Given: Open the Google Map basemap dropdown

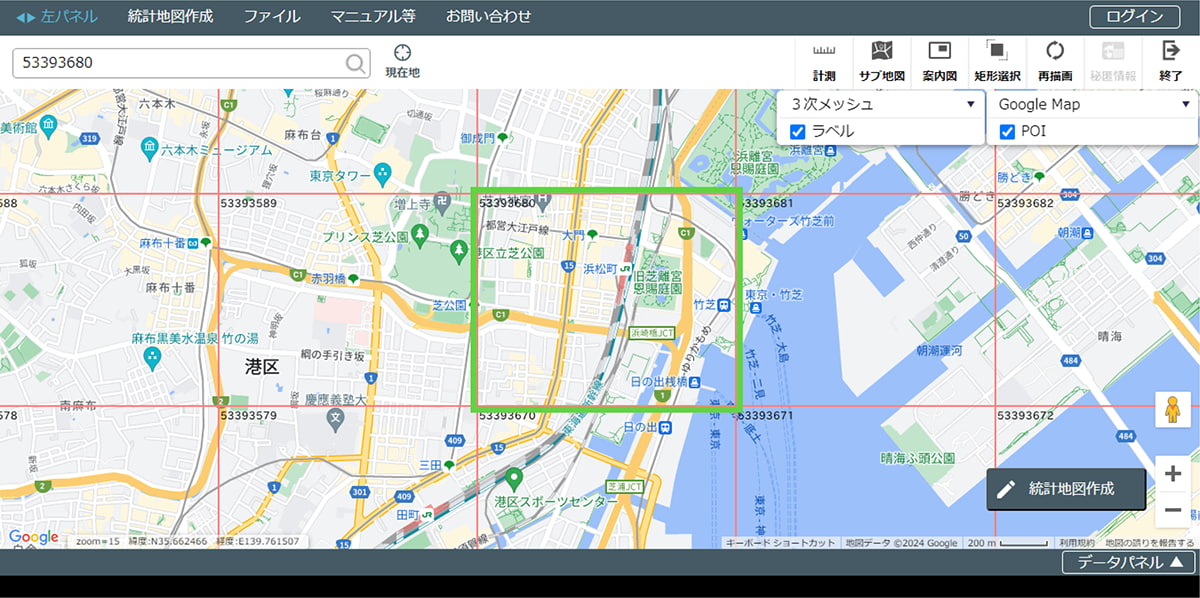Looking at the screenshot, I should point(1093,104).
